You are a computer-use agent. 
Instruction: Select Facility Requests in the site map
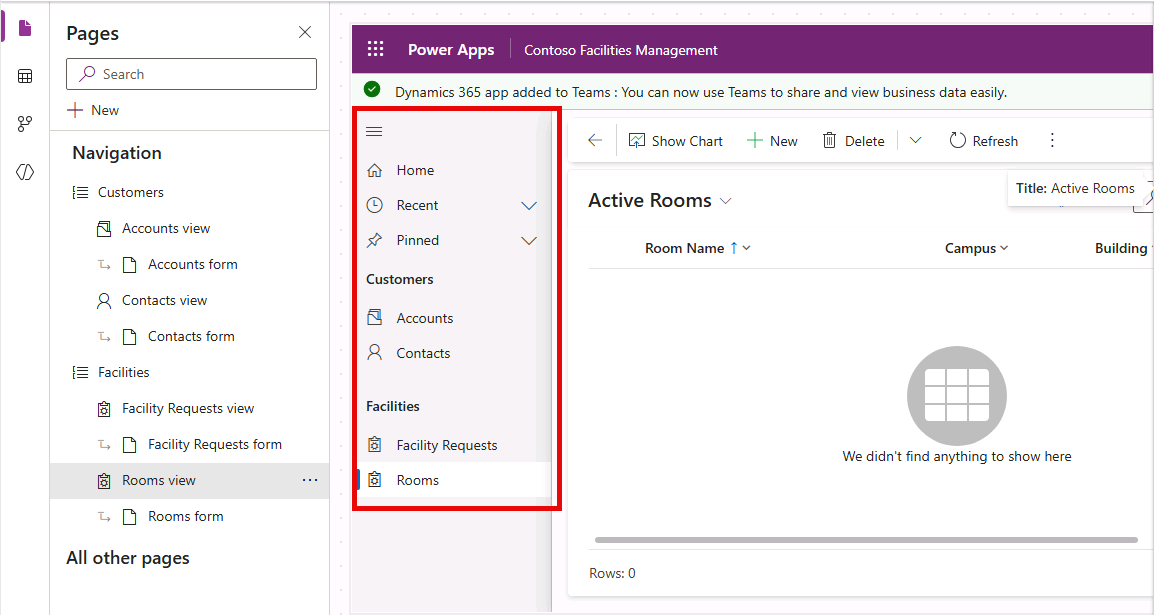(446, 445)
